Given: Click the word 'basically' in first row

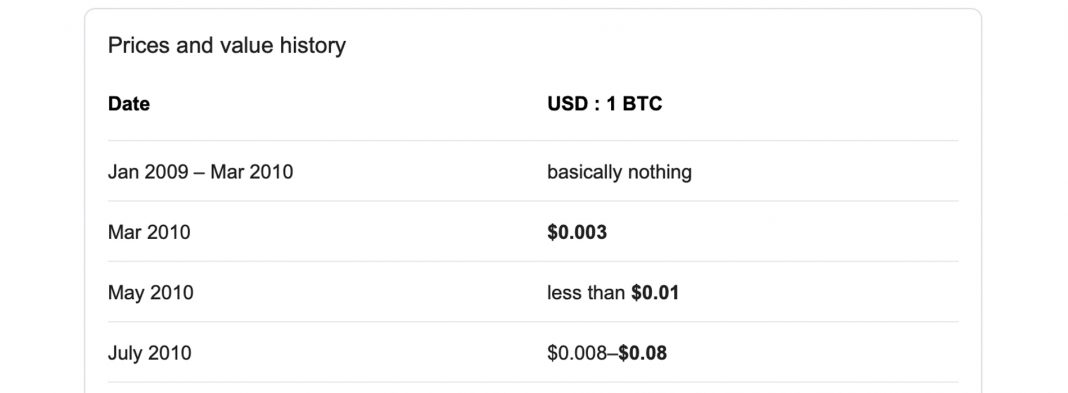Looking at the screenshot, I should click(584, 172).
